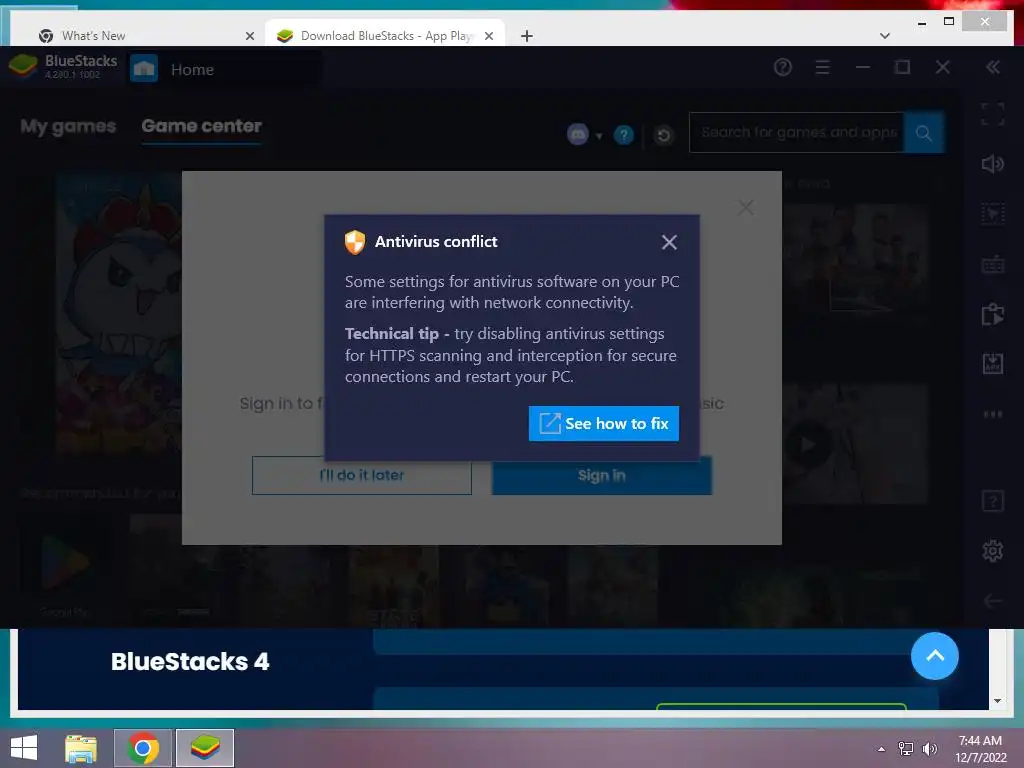The height and width of the screenshot is (768, 1024).
Task: Open the BlueStacks help icon in title bar
Action: pos(782,67)
